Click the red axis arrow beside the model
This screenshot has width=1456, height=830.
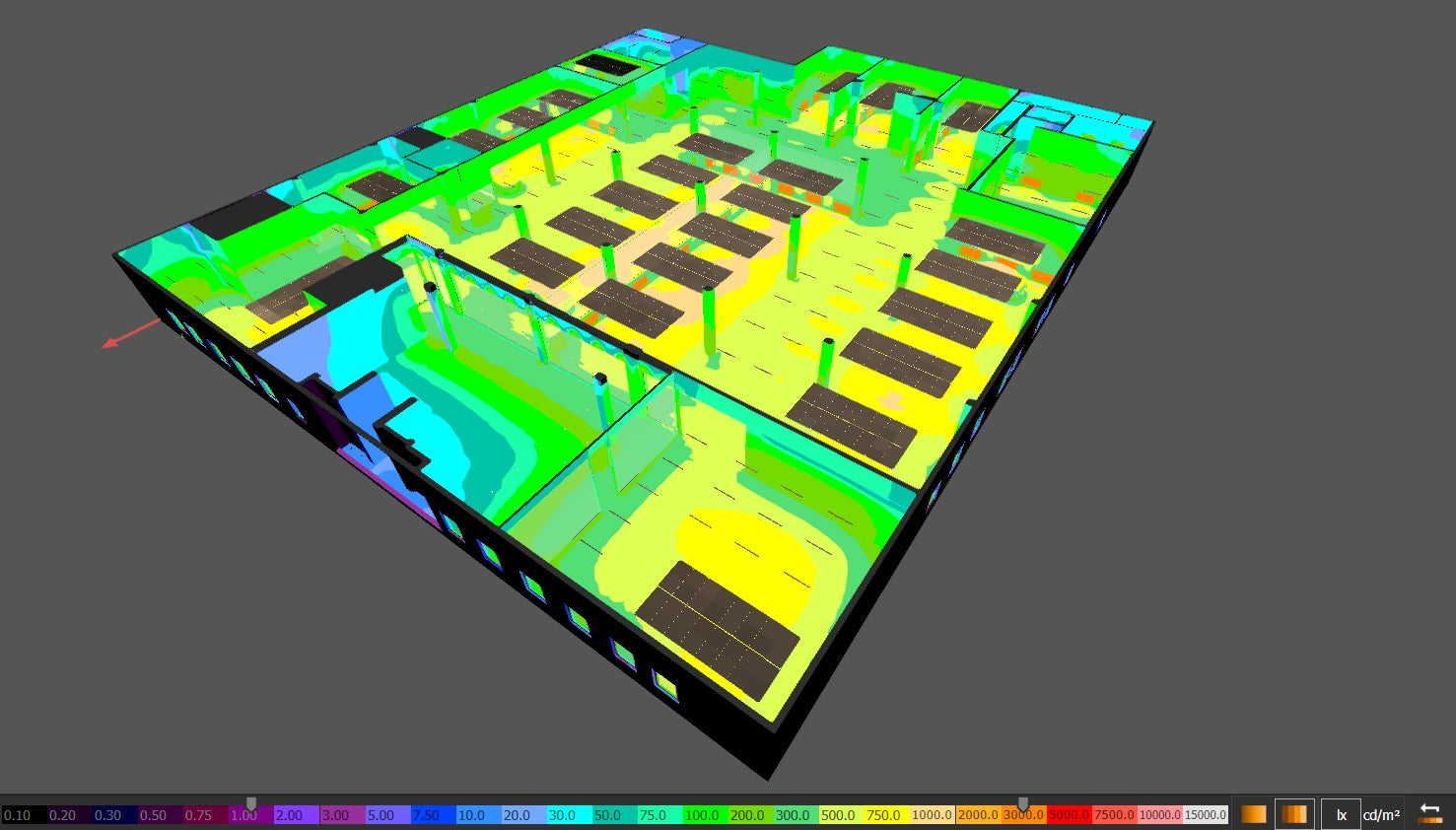[x=108, y=343]
